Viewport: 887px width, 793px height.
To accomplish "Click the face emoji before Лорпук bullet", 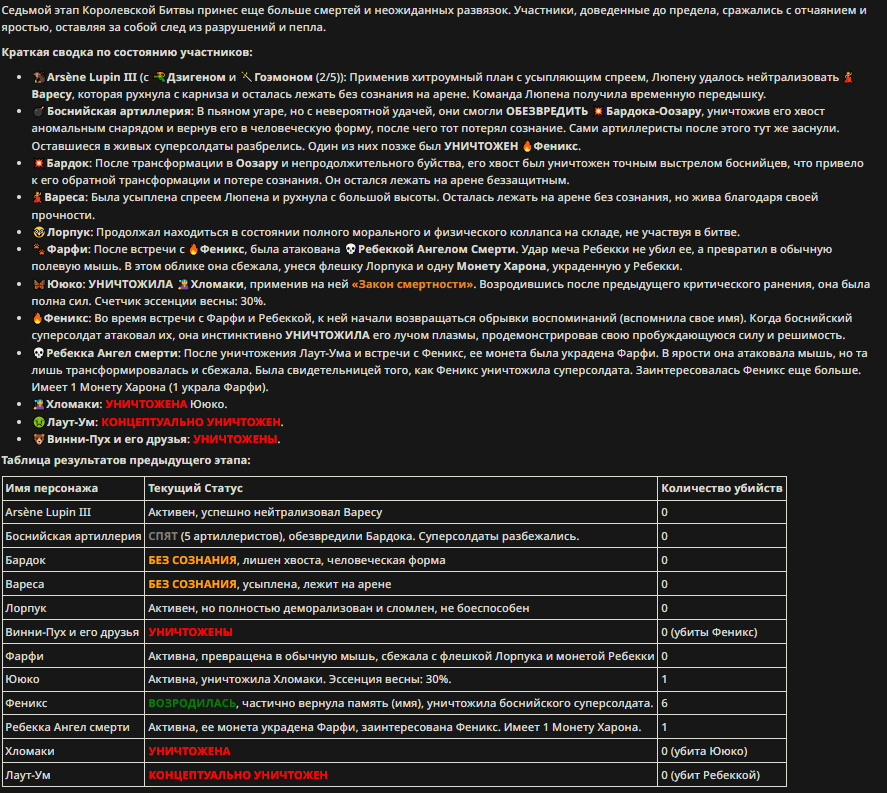I will click(38, 232).
